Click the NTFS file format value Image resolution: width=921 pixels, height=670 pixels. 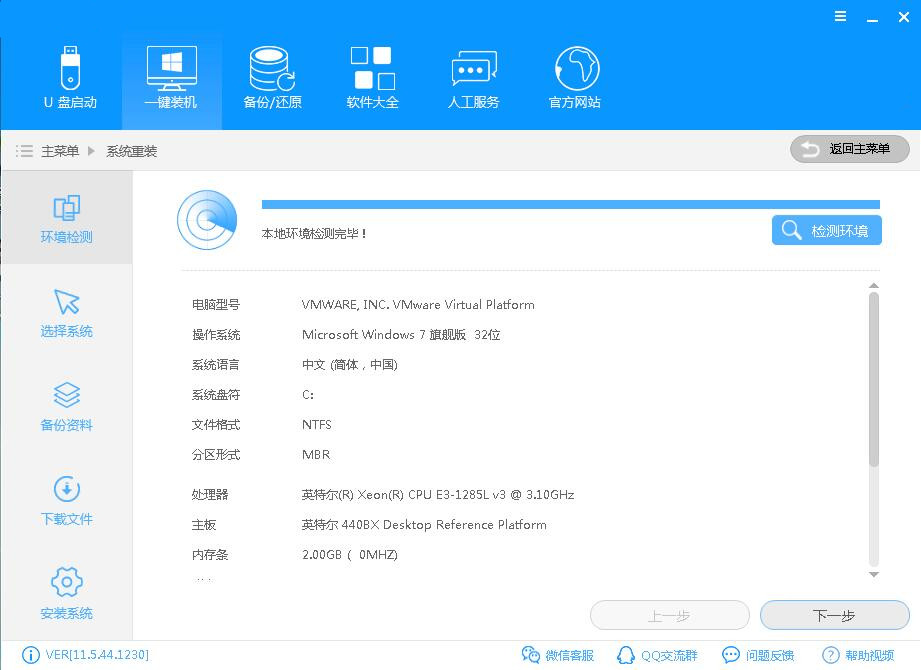point(317,425)
